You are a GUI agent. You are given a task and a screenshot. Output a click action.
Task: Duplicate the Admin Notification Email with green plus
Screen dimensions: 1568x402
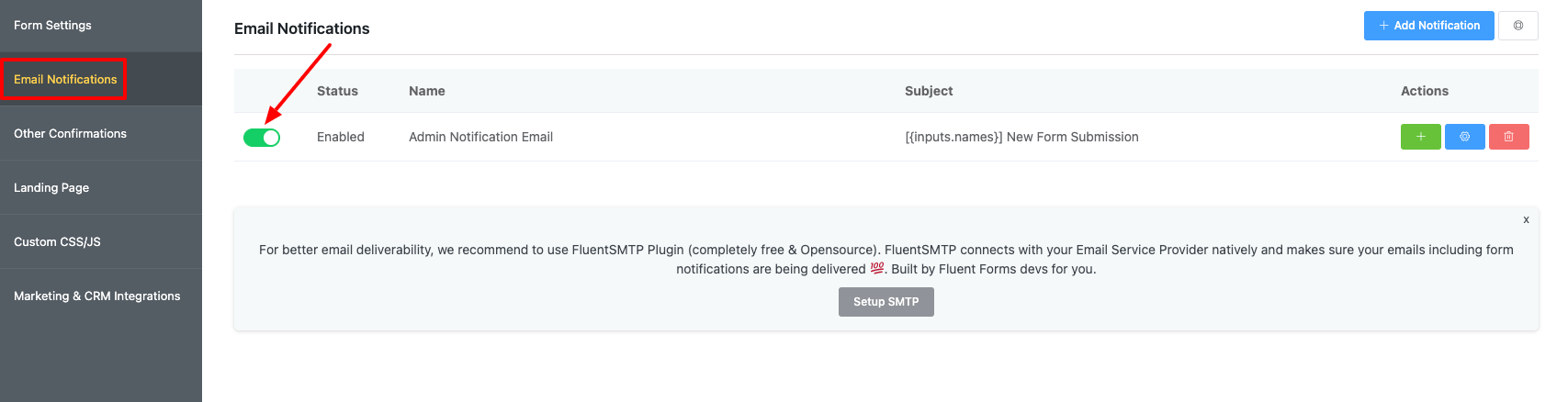1420,137
